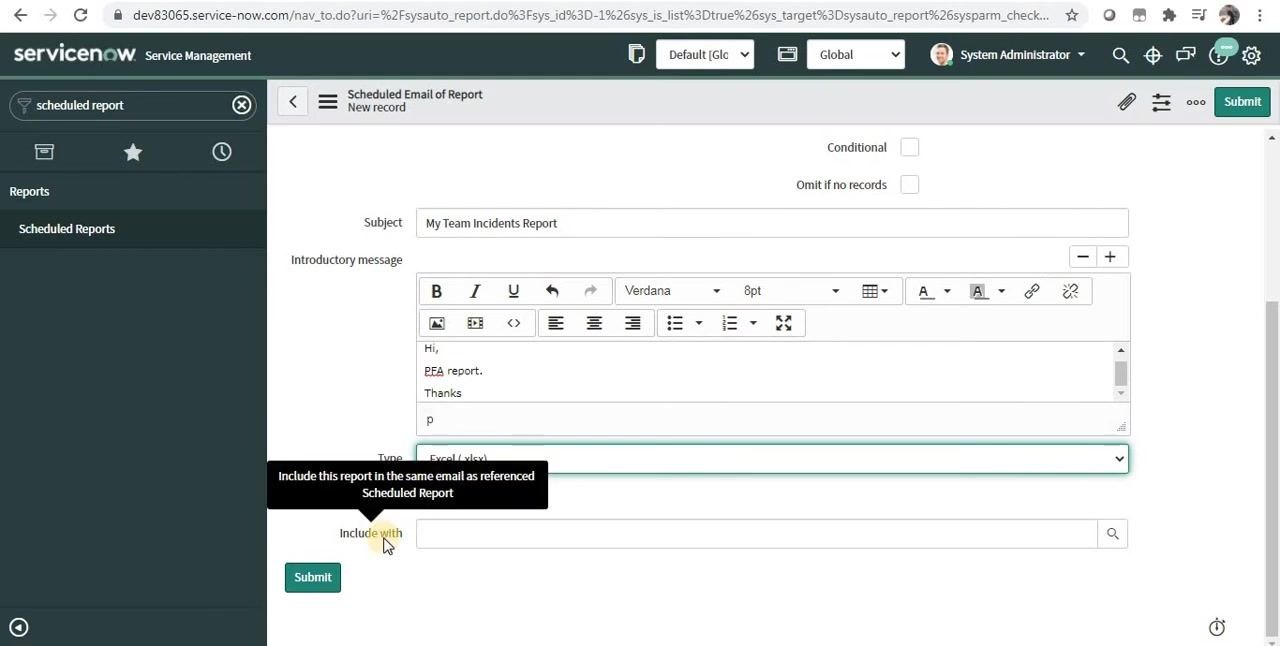The width and height of the screenshot is (1280, 646).
Task: Open Connect chat sidebar icon
Action: (x=1186, y=55)
